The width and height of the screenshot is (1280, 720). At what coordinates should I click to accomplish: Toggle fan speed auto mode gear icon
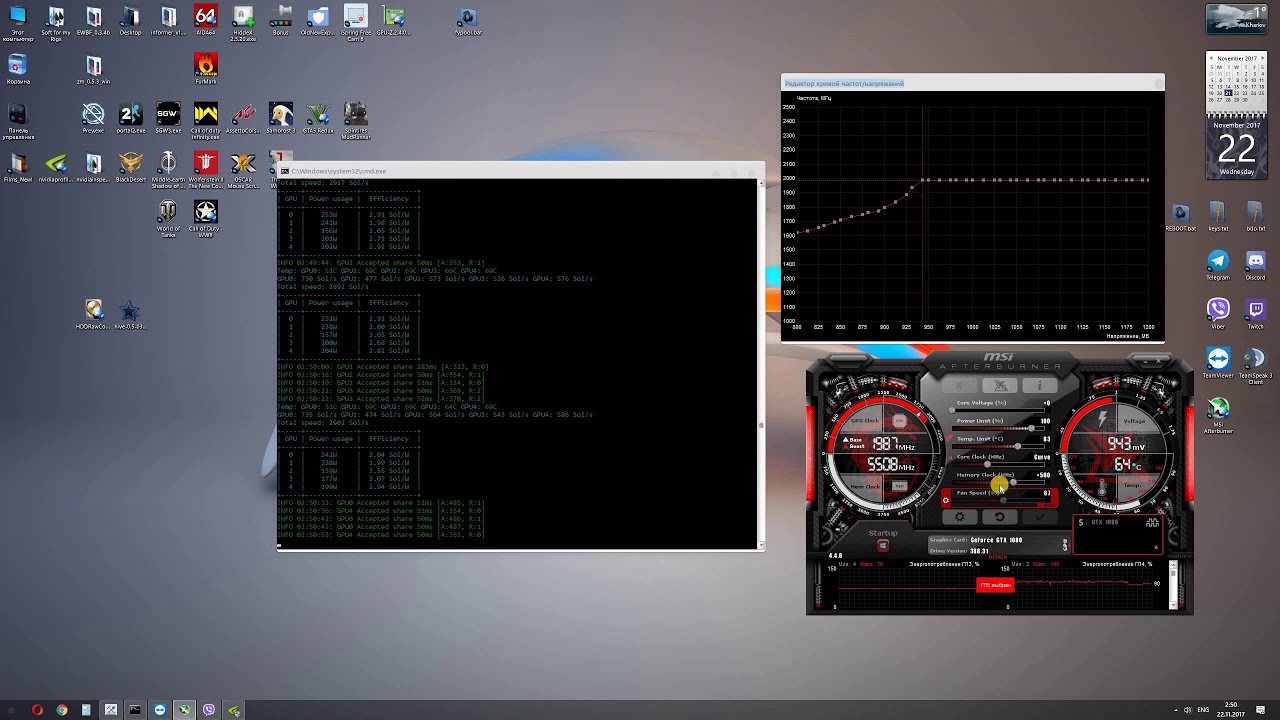946,499
